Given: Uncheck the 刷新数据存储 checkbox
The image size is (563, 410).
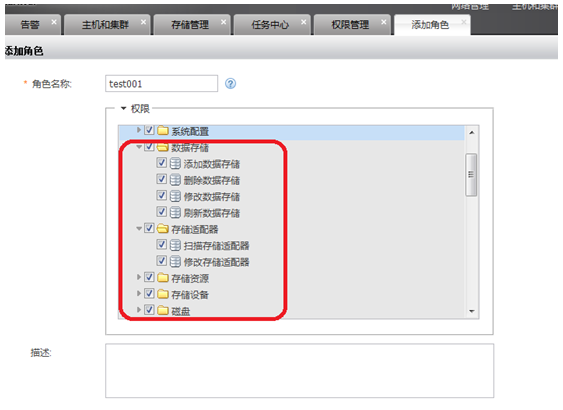Looking at the screenshot, I should point(162,212).
